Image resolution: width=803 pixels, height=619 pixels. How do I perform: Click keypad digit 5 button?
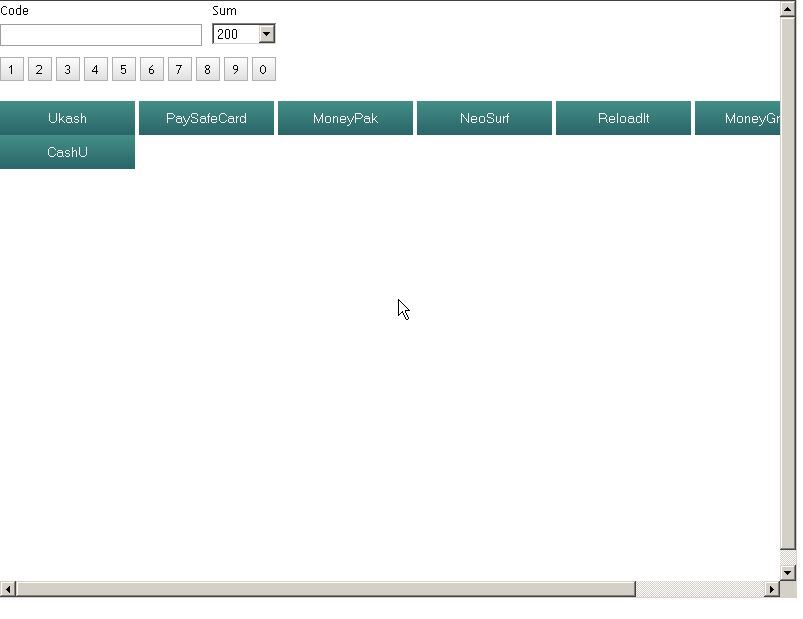pos(123,69)
